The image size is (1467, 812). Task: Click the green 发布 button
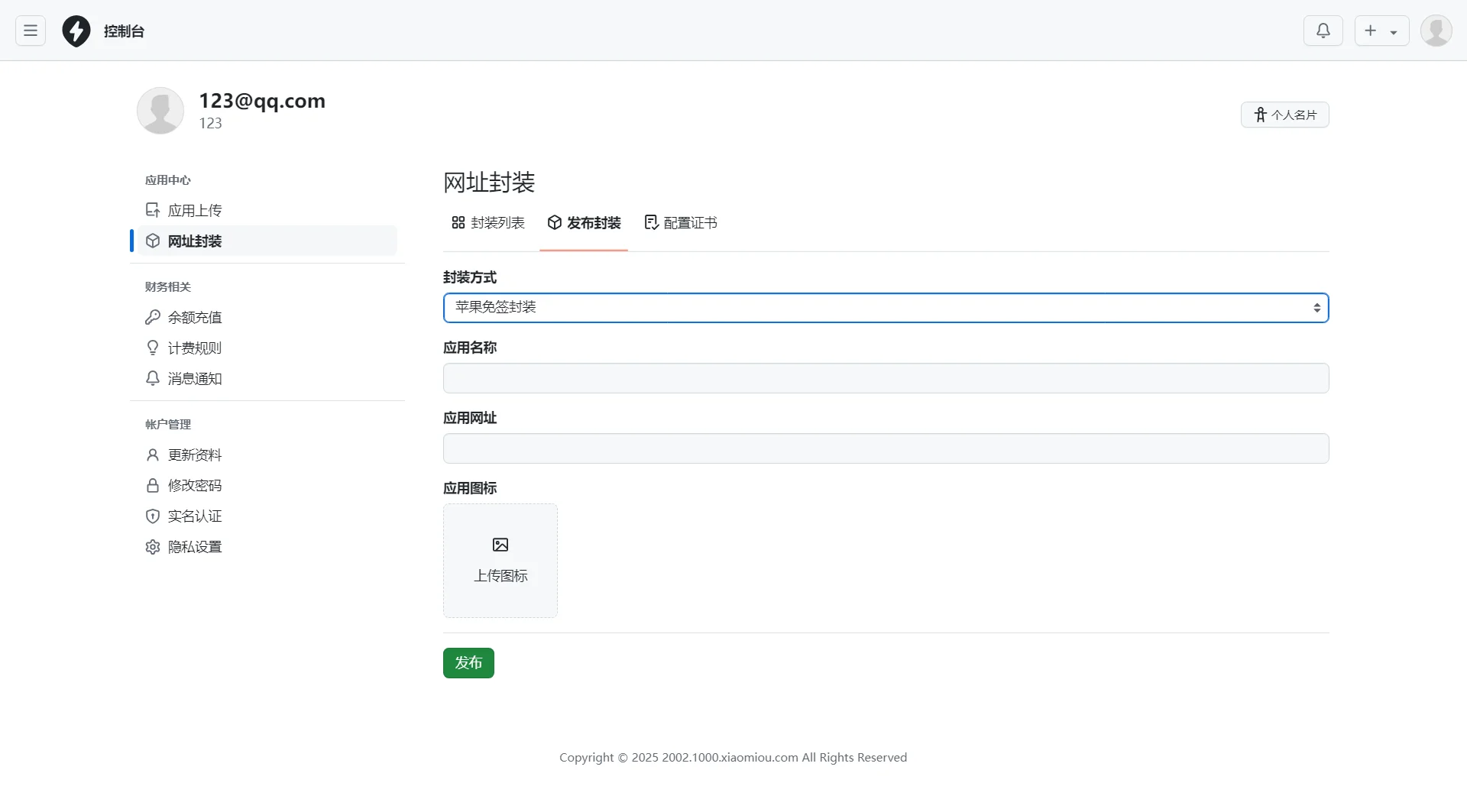point(468,663)
